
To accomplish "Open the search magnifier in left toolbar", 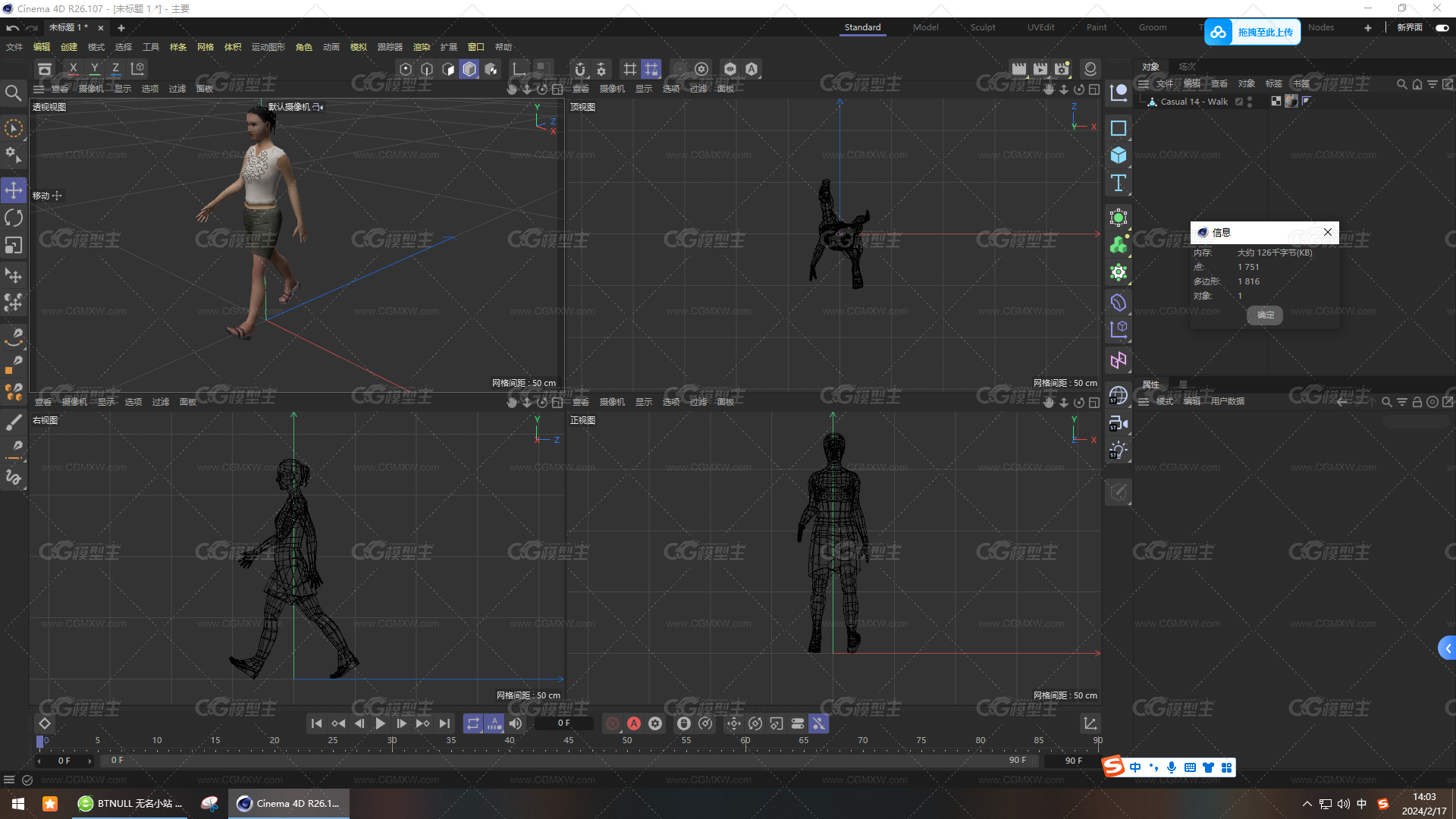I will 14,93.
